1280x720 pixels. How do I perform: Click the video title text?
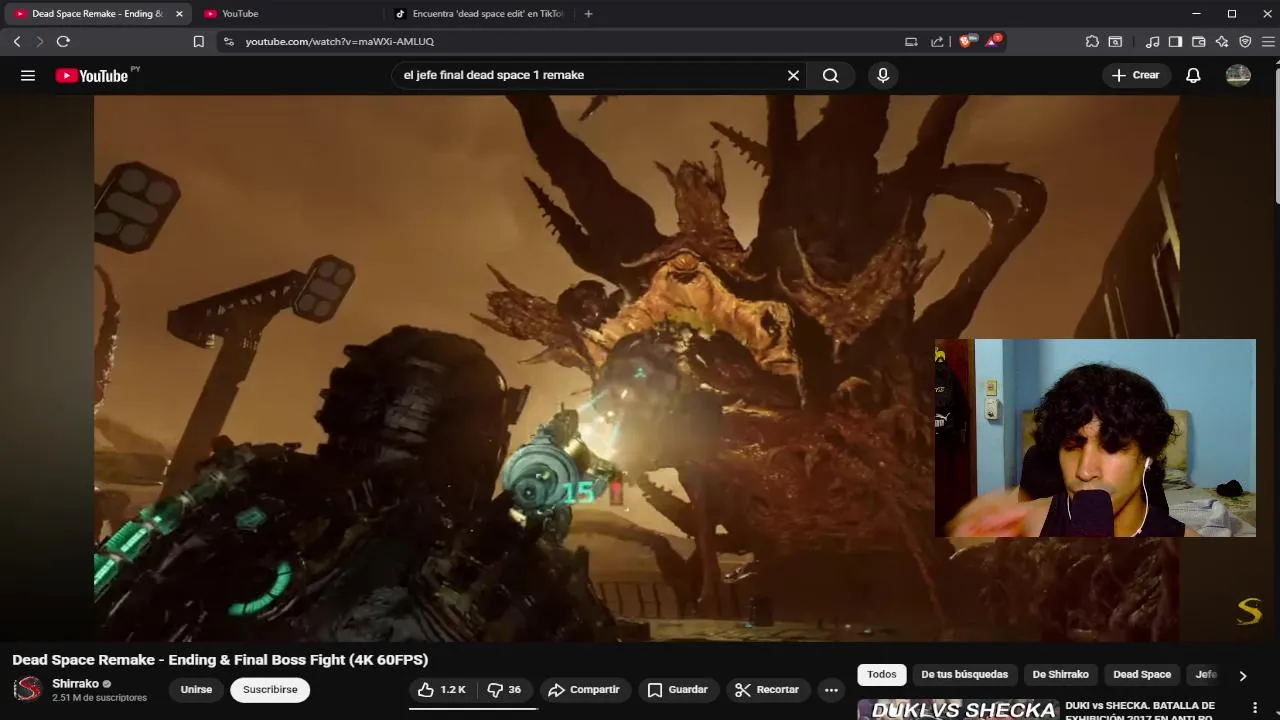(x=220, y=660)
